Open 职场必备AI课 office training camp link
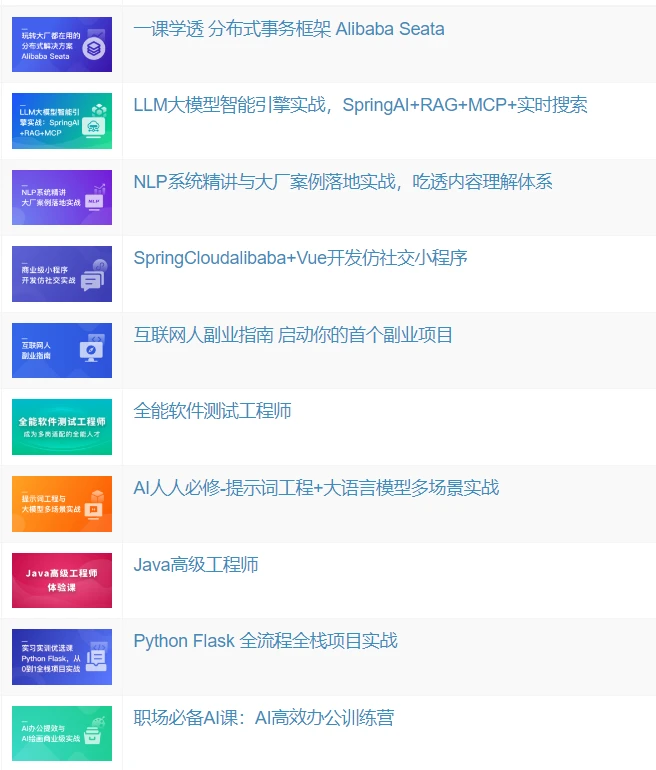 click(264, 718)
